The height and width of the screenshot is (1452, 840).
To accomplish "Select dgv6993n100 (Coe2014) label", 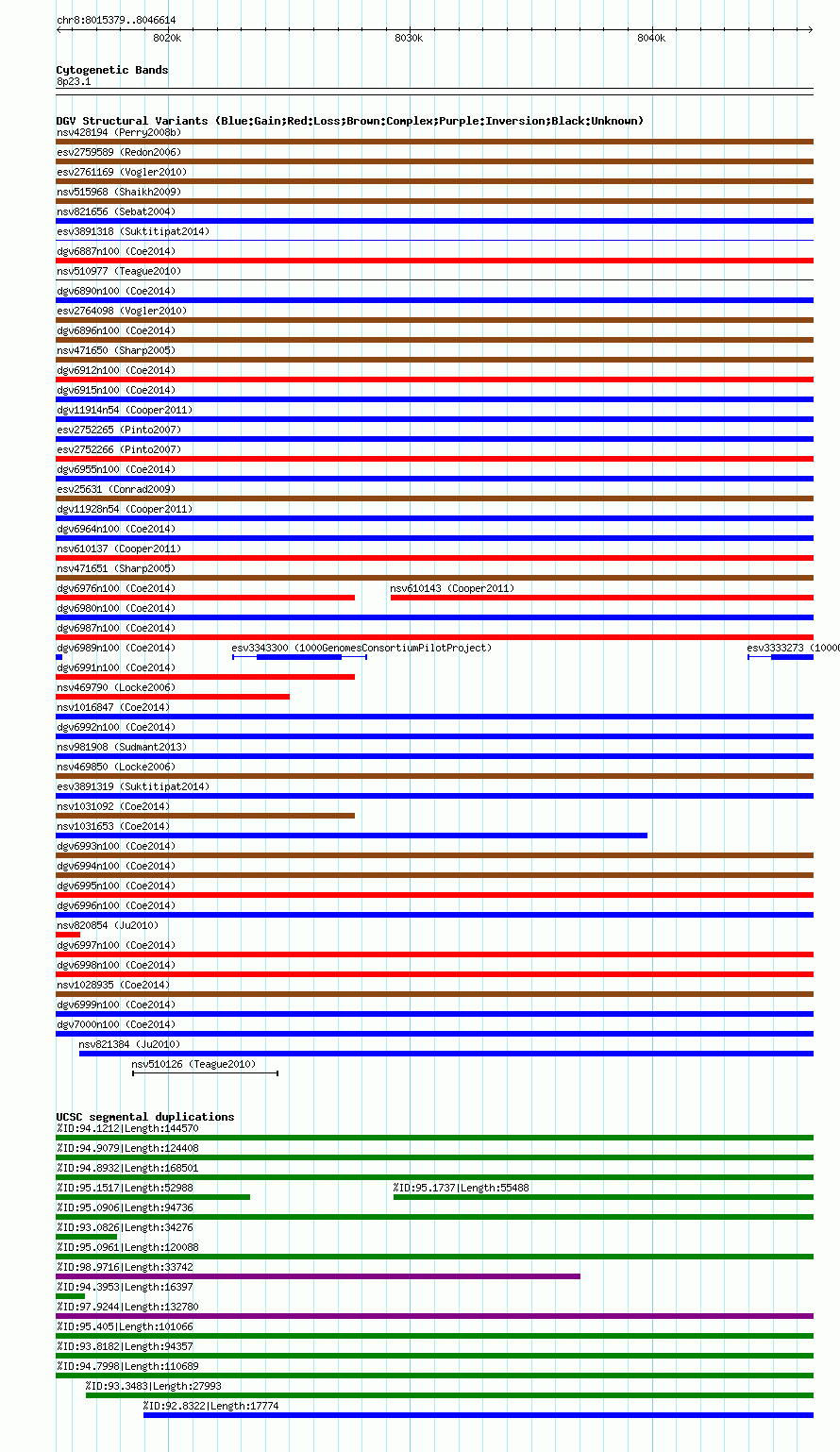I will (116, 846).
